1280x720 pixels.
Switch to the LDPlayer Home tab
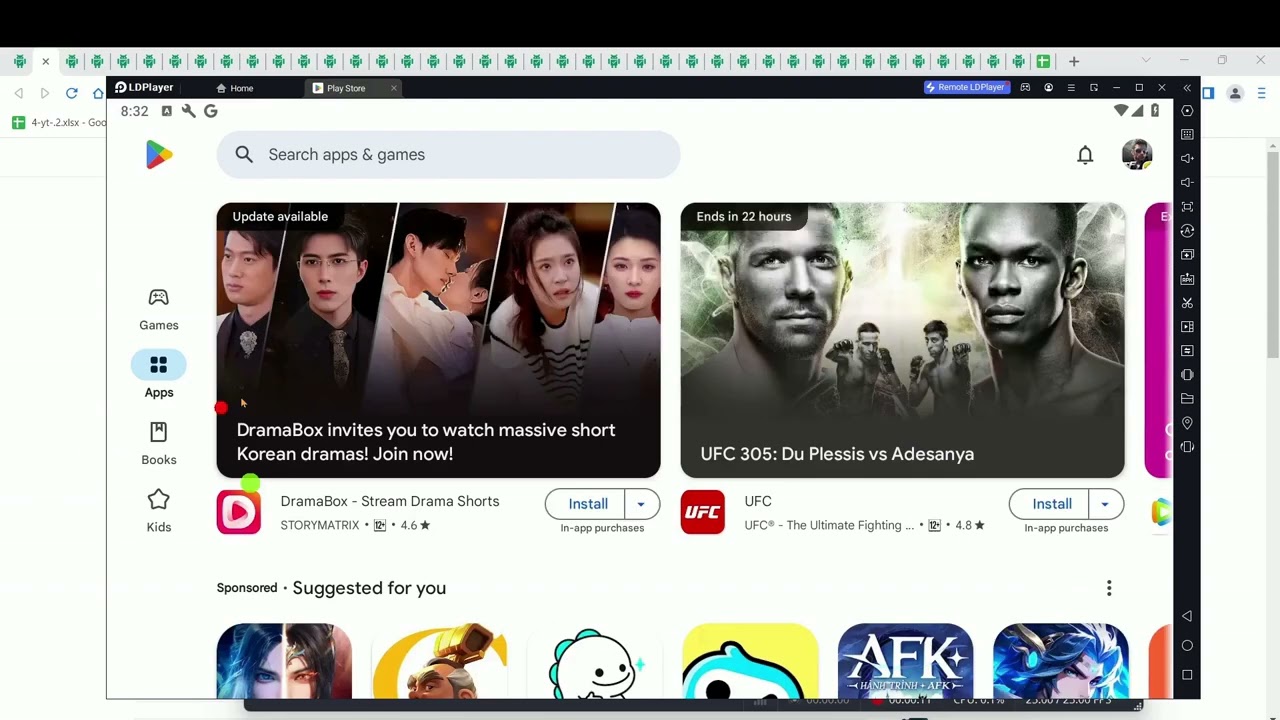[x=235, y=88]
